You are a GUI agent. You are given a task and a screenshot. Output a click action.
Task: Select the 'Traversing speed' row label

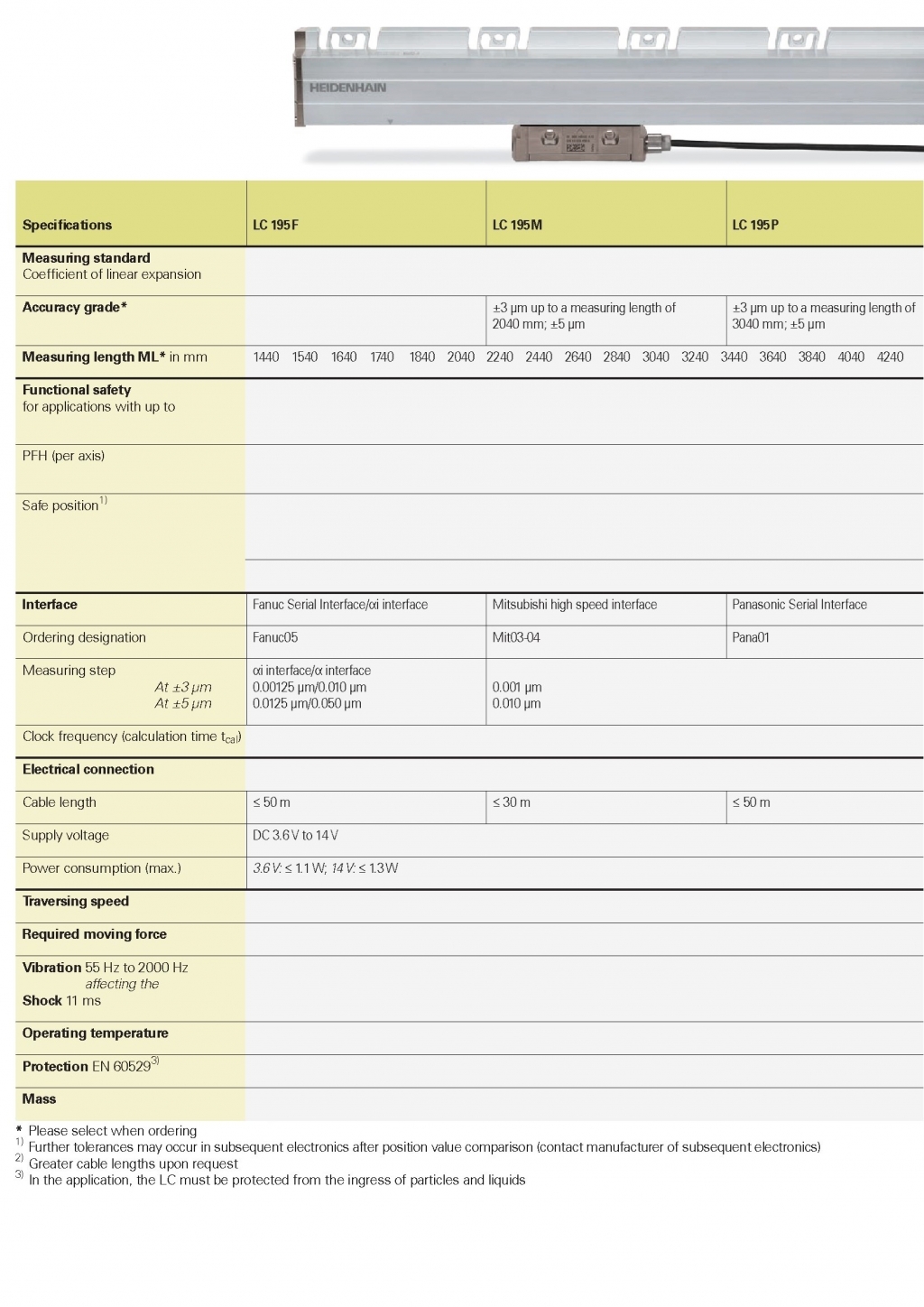pyautogui.click(x=76, y=901)
